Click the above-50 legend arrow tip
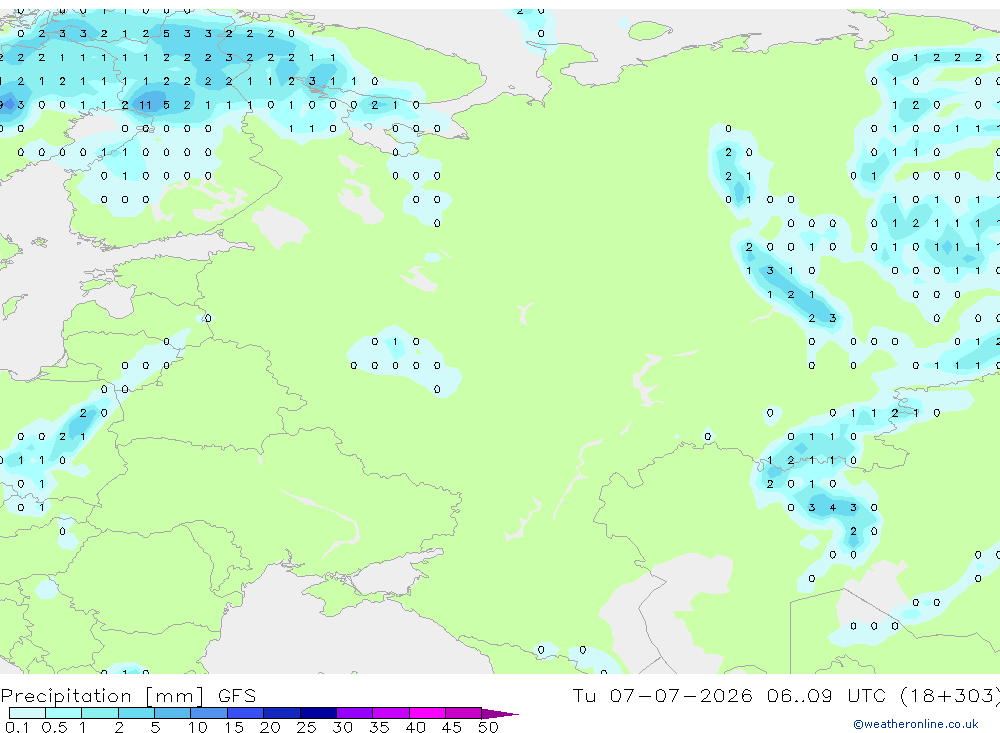This screenshot has width=1000, height=733. pyautogui.click(x=500, y=714)
